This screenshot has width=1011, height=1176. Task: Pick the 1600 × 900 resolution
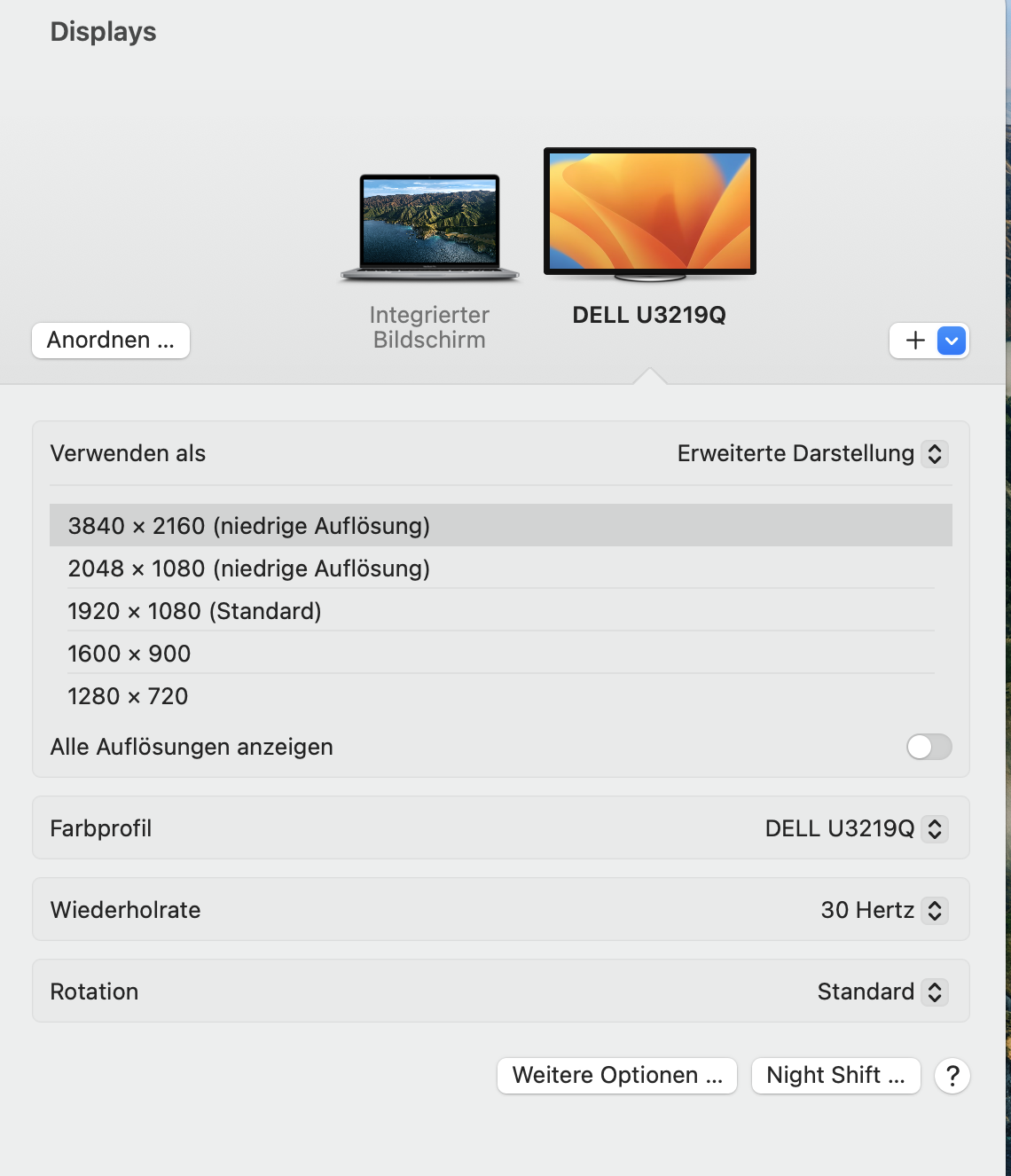[x=501, y=654]
